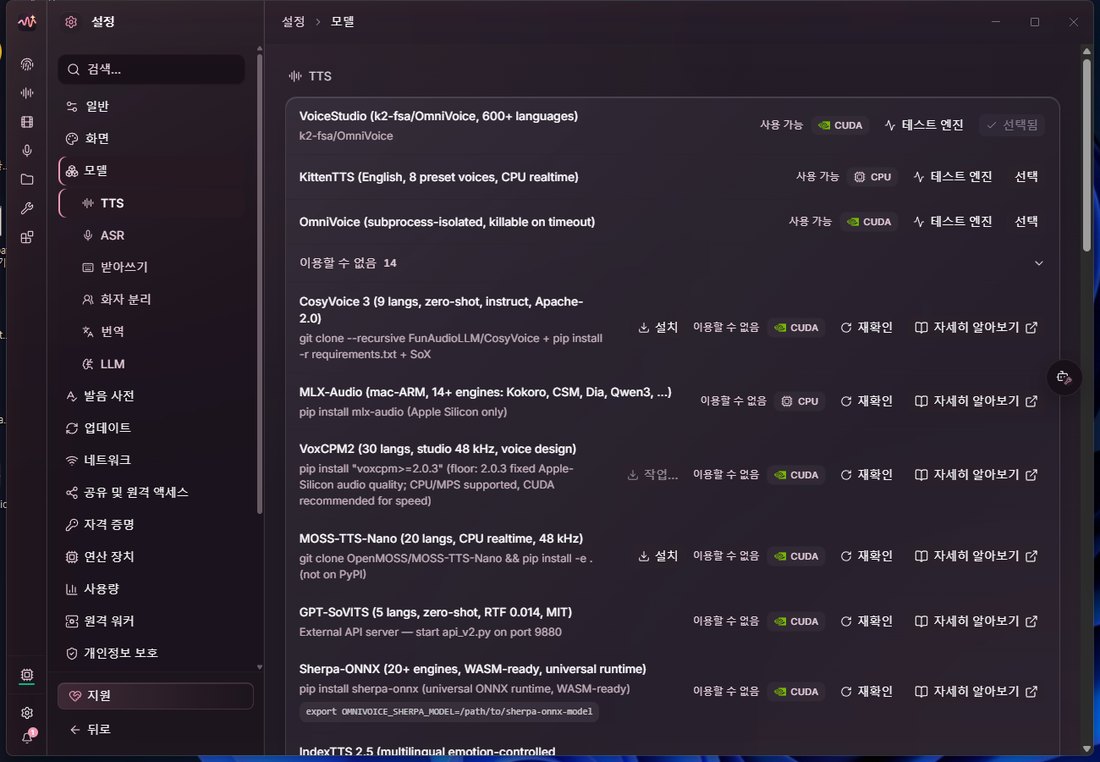1100x762 pixels.
Task: Focus the 검색... settings search field
Action: pos(152,69)
